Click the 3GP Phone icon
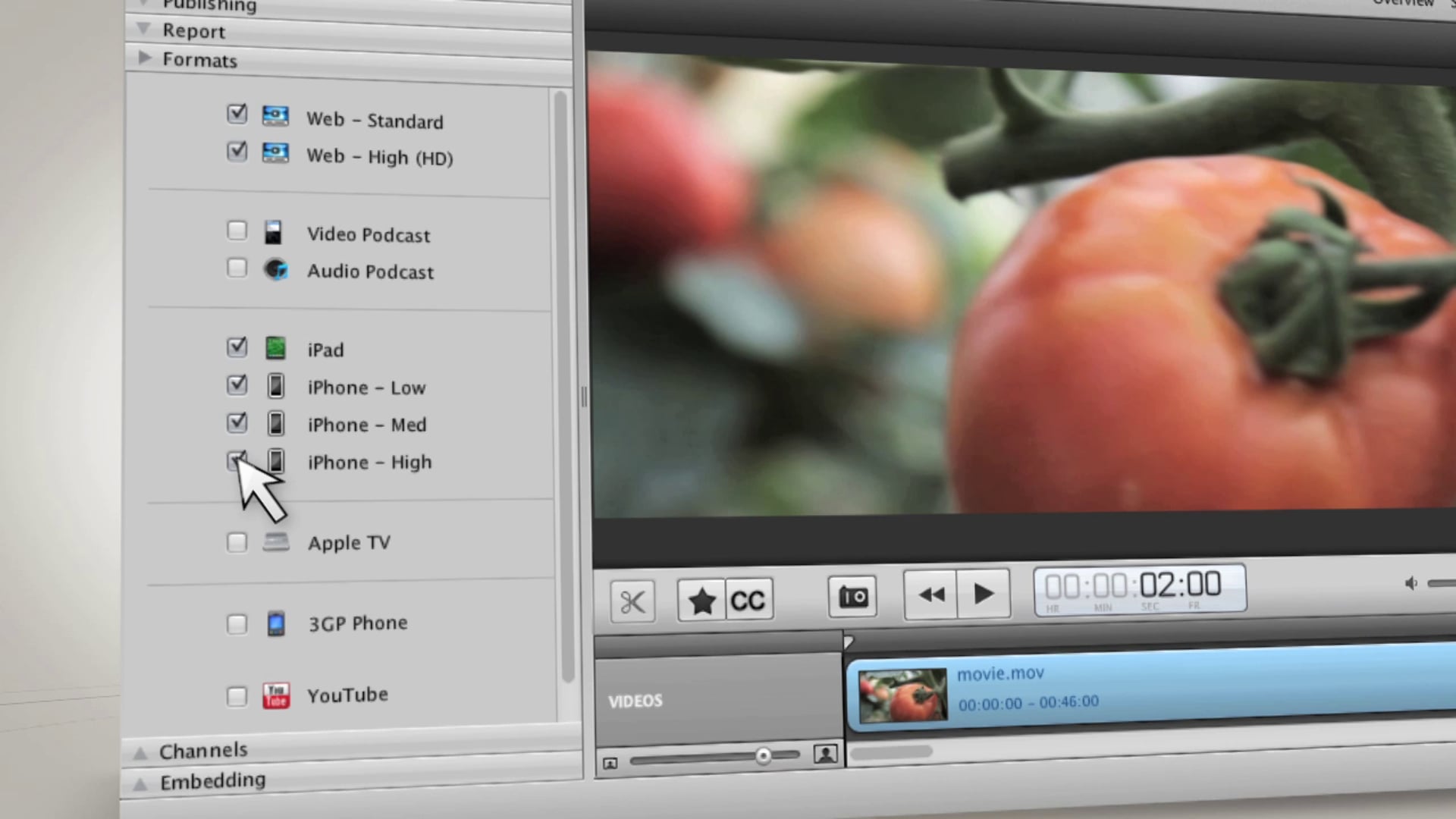Viewport: 1456px width, 819px height. 276,623
